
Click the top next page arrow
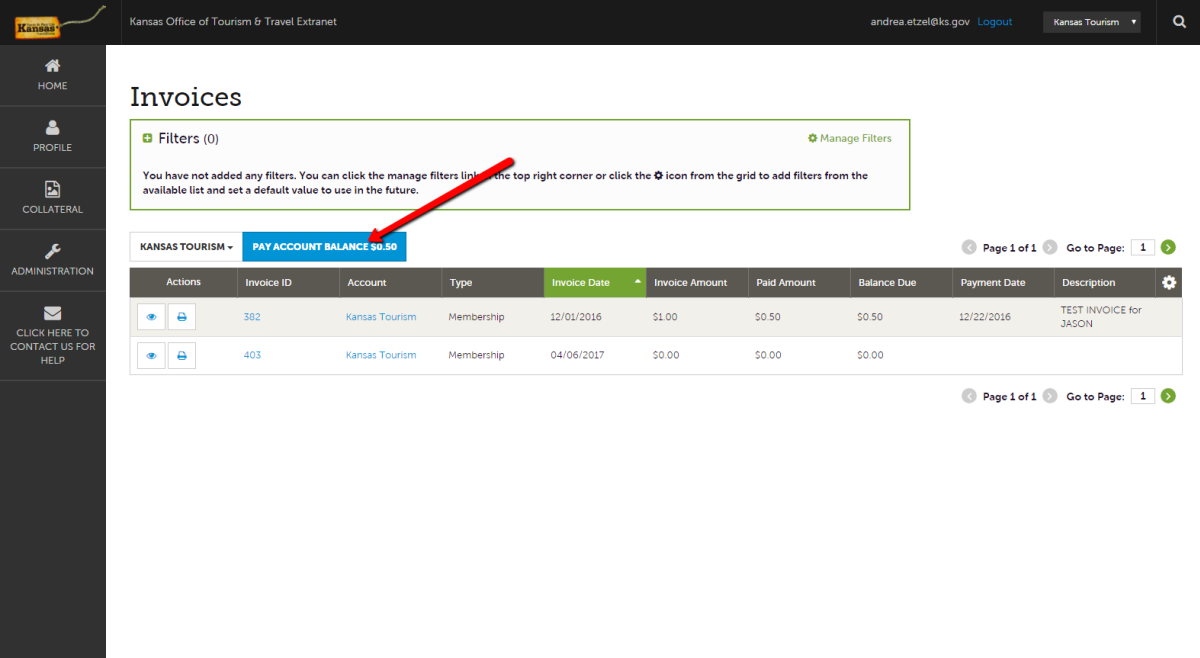(1049, 247)
